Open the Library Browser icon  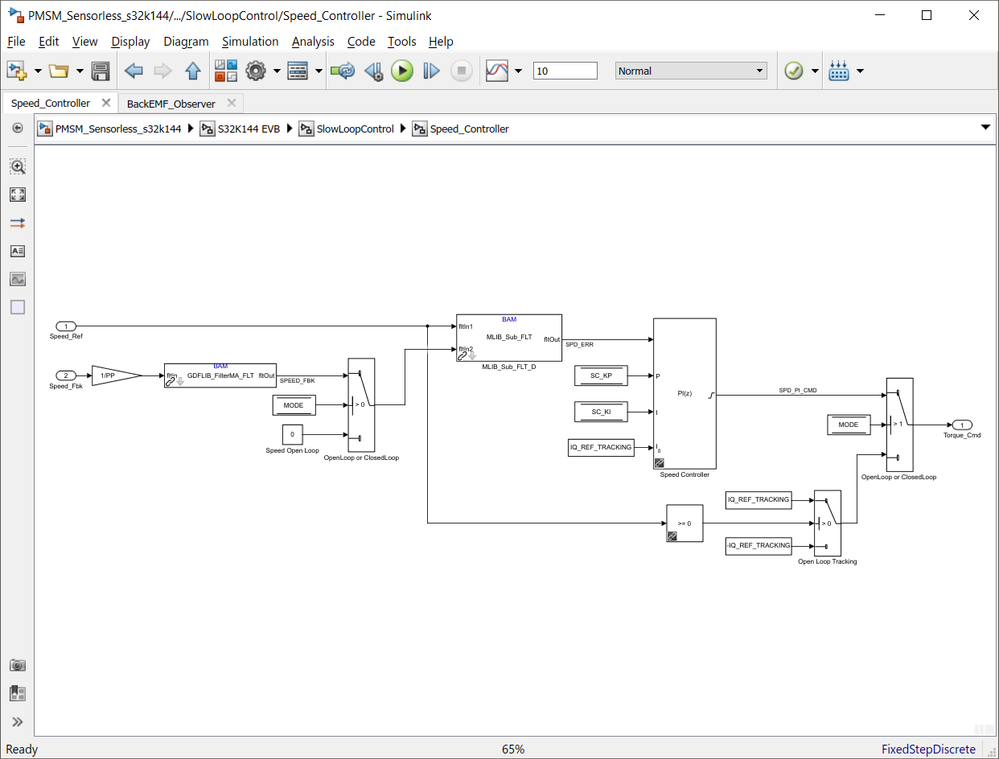tap(226, 71)
